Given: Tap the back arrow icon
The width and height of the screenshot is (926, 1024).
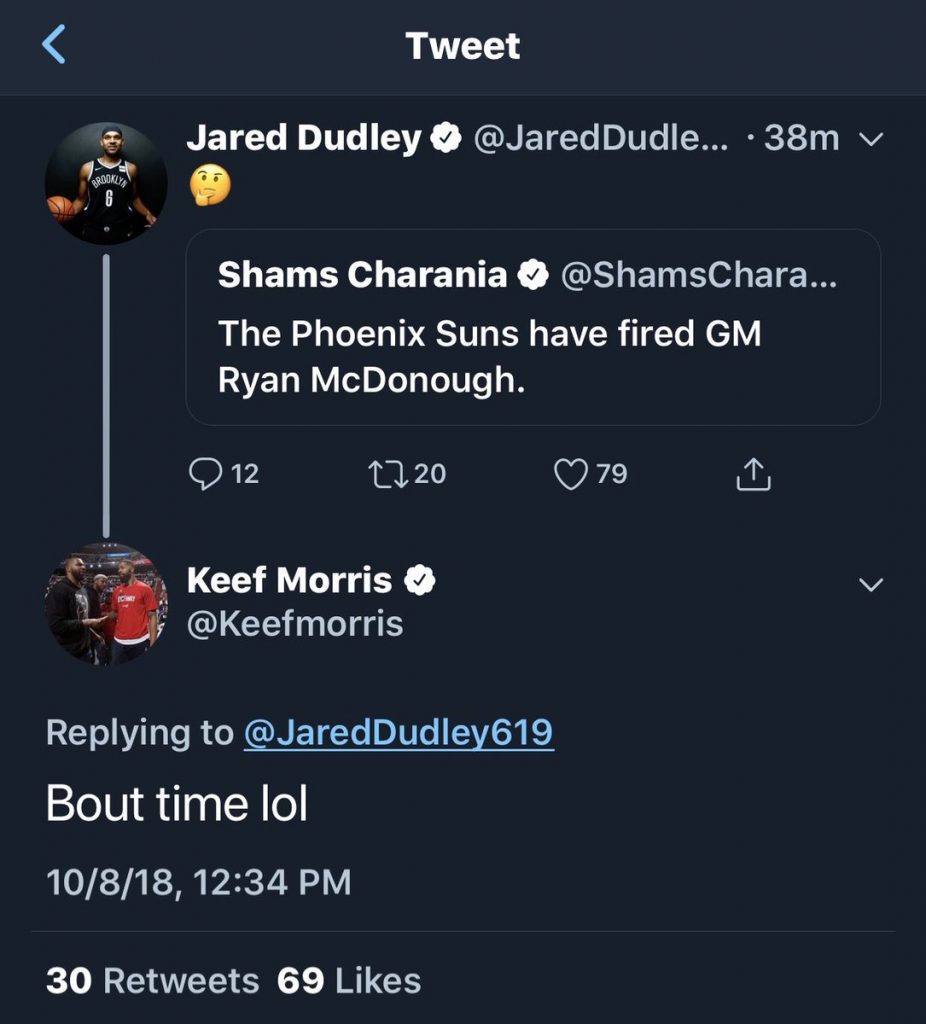Looking at the screenshot, I should point(54,46).
